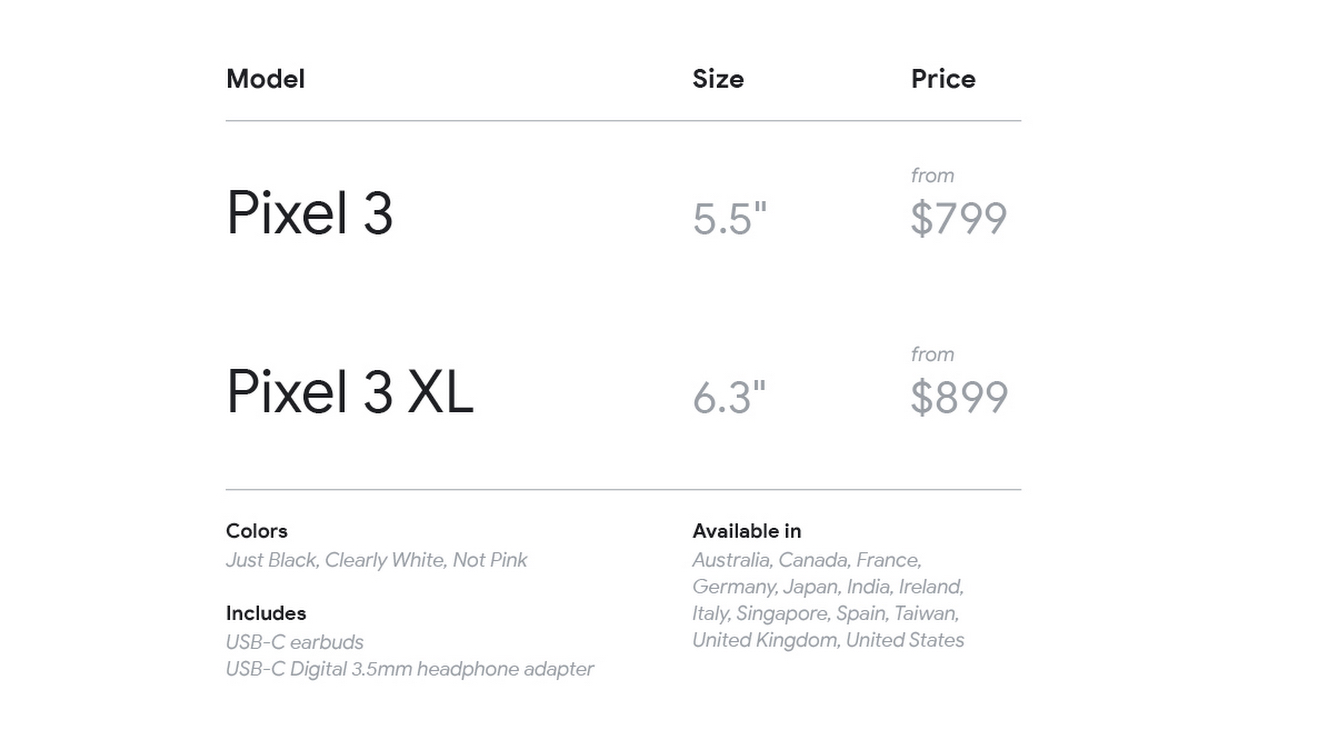Click the Model column header
The width and height of the screenshot is (1318, 751).
click(265, 79)
